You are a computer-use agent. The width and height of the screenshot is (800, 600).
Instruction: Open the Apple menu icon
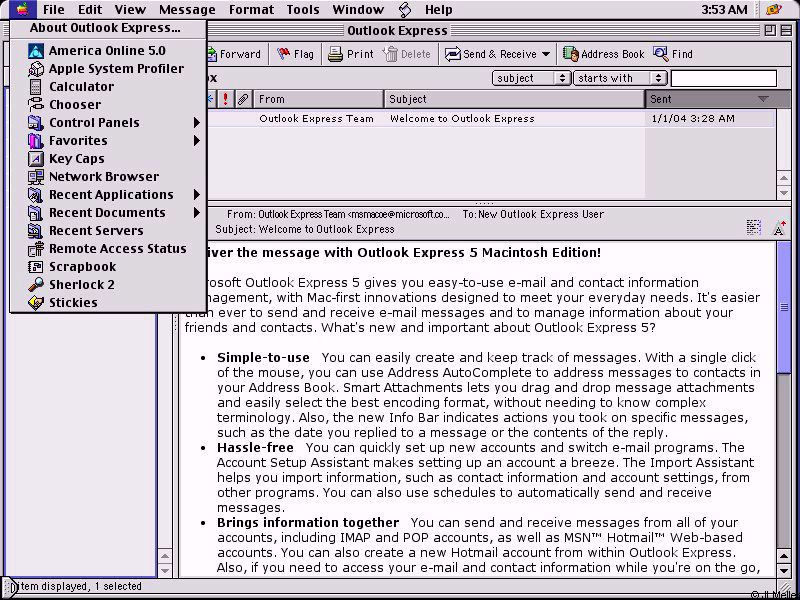tap(22, 9)
